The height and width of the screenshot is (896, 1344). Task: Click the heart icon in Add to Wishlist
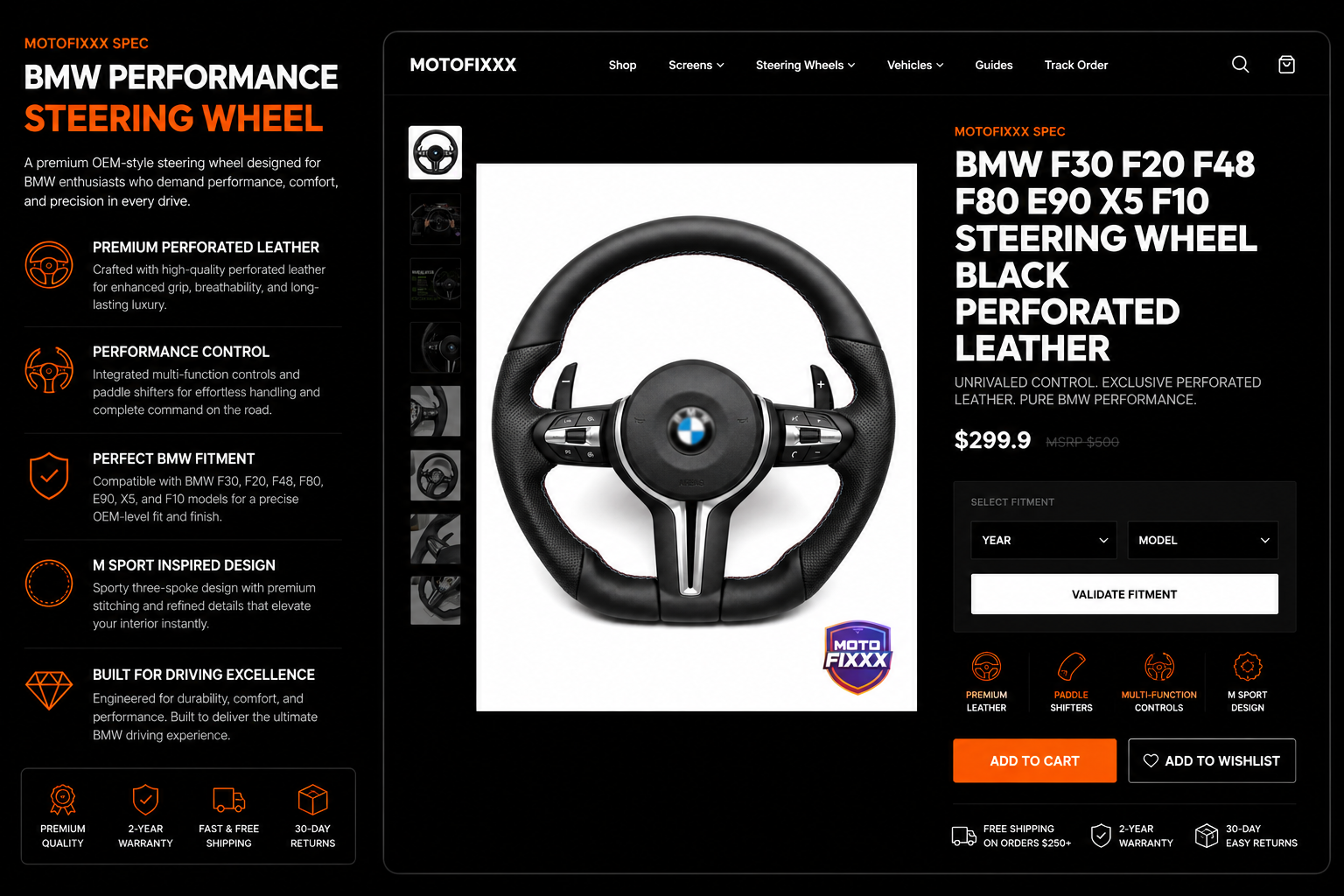click(x=1151, y=761)
